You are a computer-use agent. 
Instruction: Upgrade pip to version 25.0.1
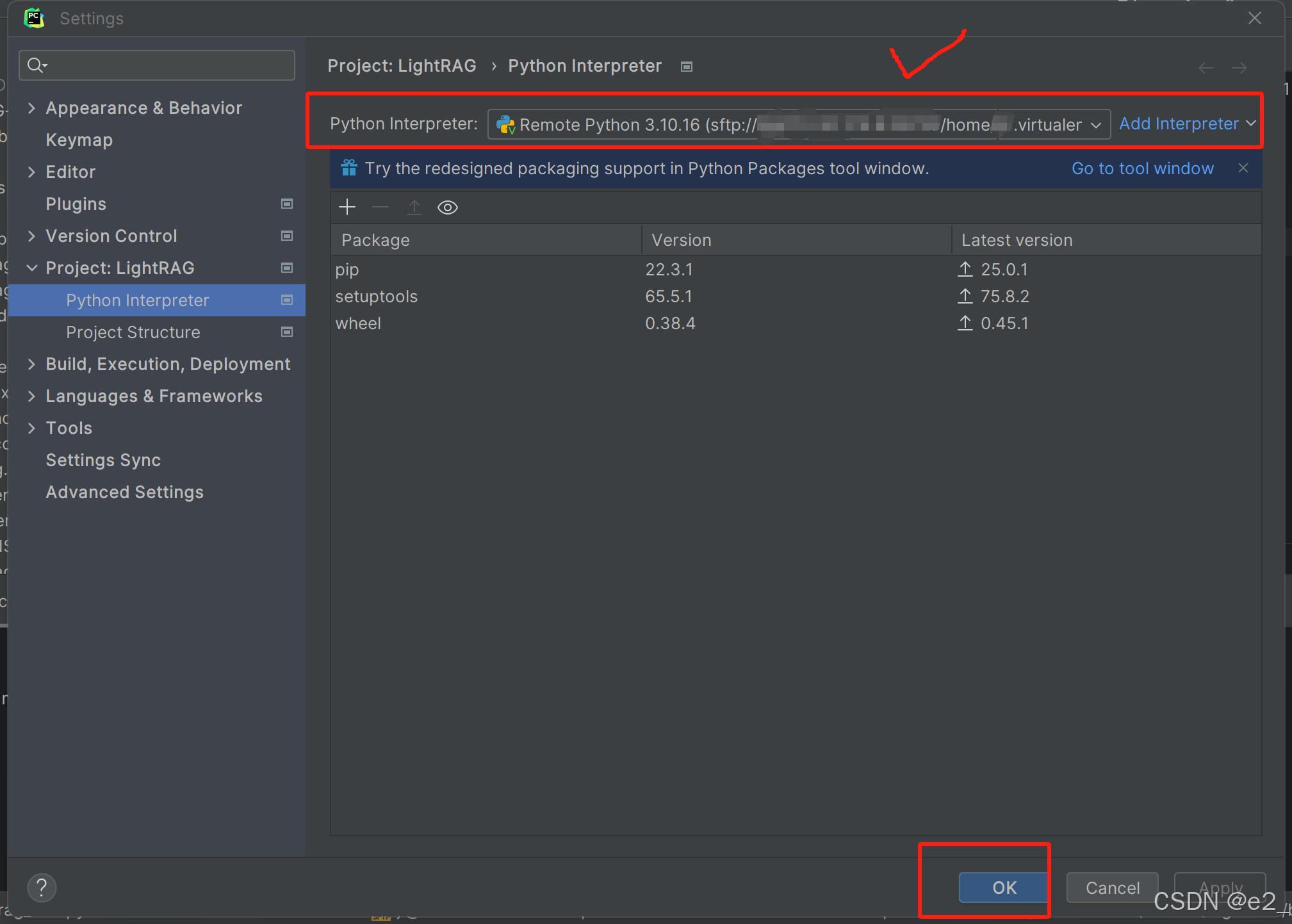tap(967, 269)
